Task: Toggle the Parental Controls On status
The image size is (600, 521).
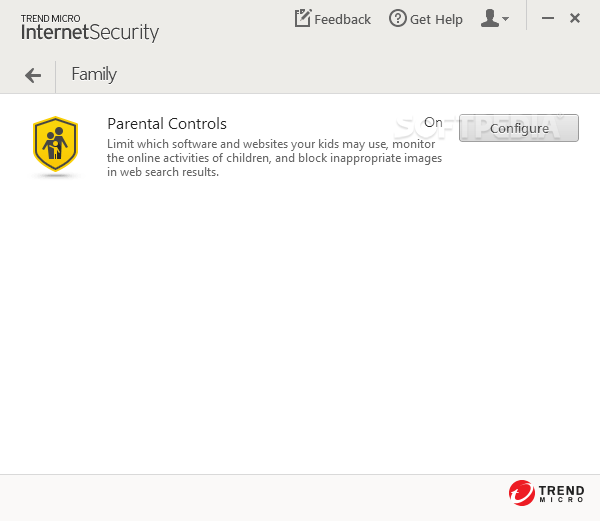Action: [433, 122]
